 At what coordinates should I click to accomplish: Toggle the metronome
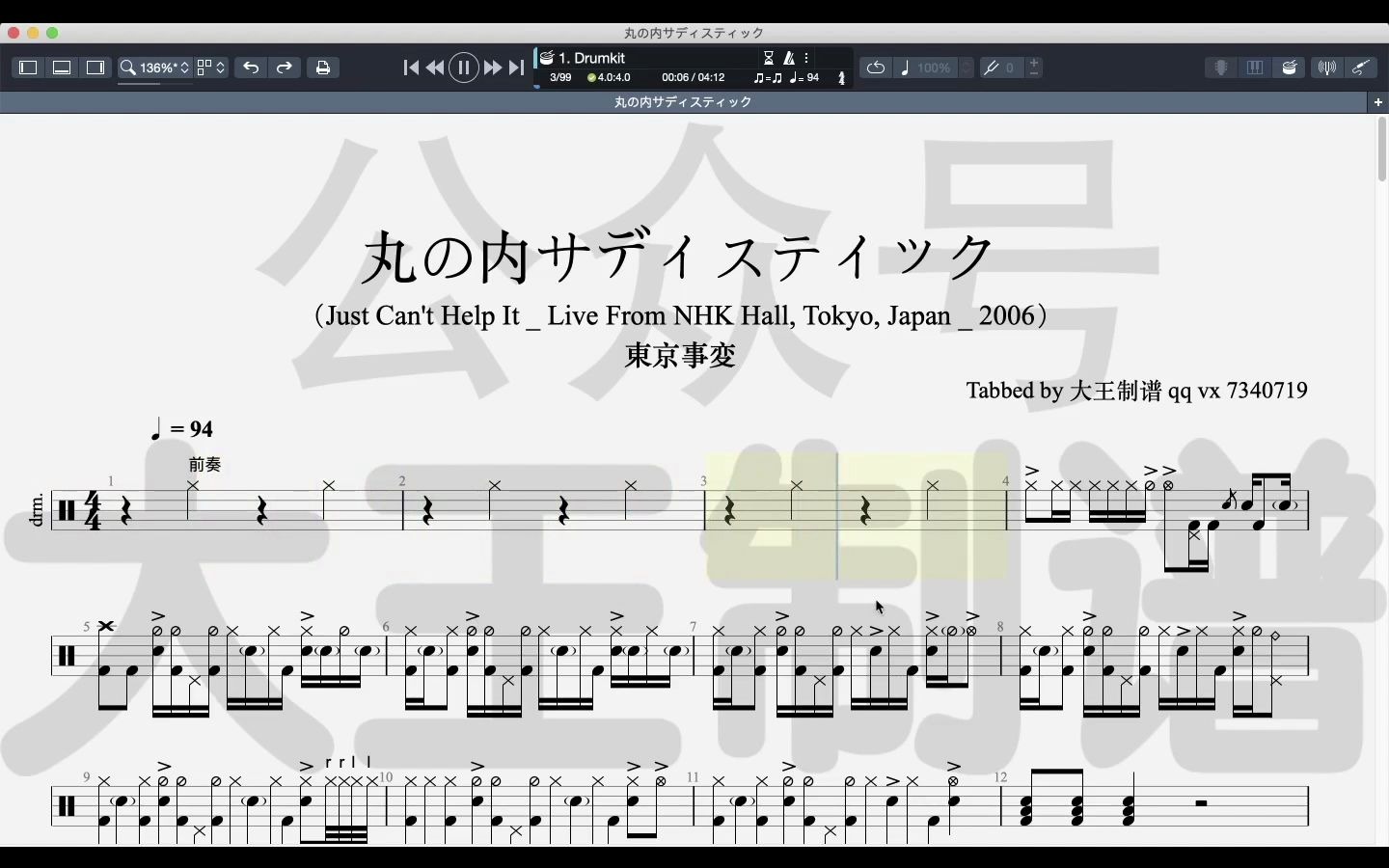pos(789,58)
